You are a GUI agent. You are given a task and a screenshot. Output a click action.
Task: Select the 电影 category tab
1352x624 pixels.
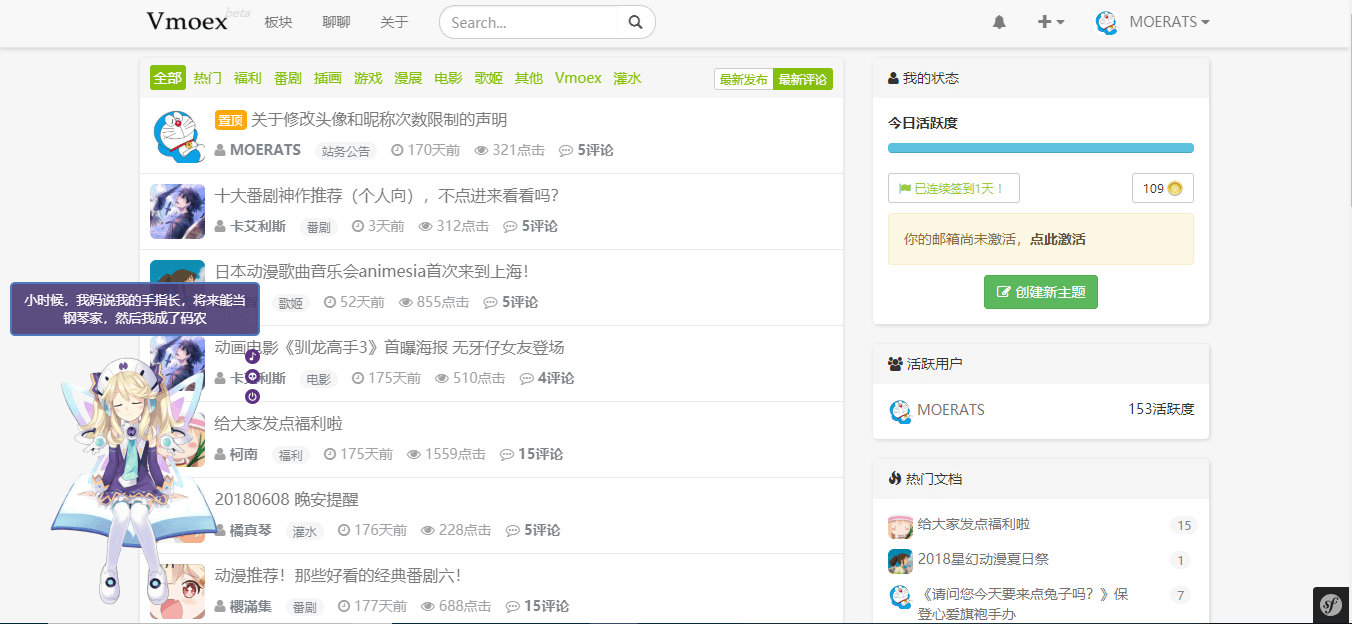[x=449, y=78]
